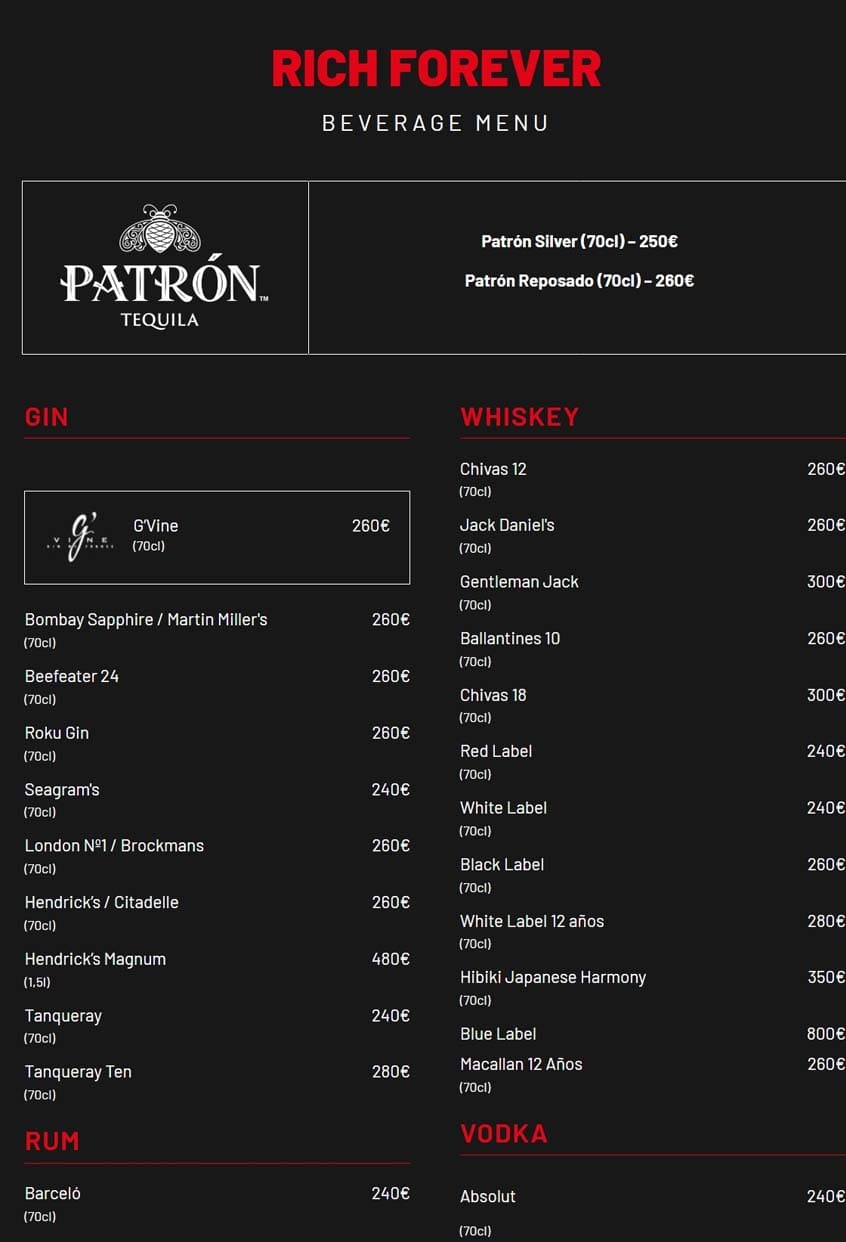Select the Beefeater 24 gin item
The image size is (846, 1242).
click(x=72, y=677)
